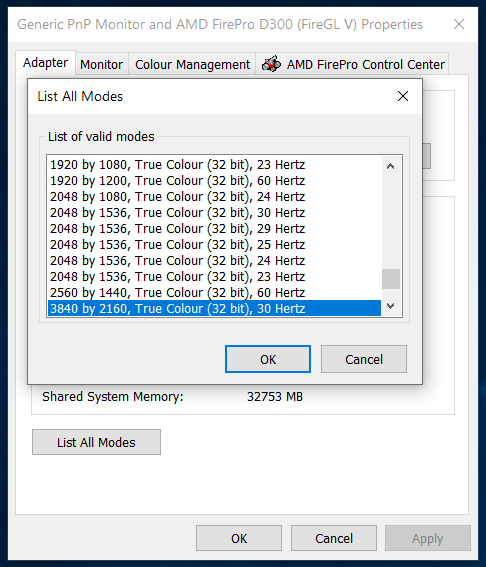486x567 pixels.
Task: Confirm with OK in List All Modes
Action: (268, 359)
